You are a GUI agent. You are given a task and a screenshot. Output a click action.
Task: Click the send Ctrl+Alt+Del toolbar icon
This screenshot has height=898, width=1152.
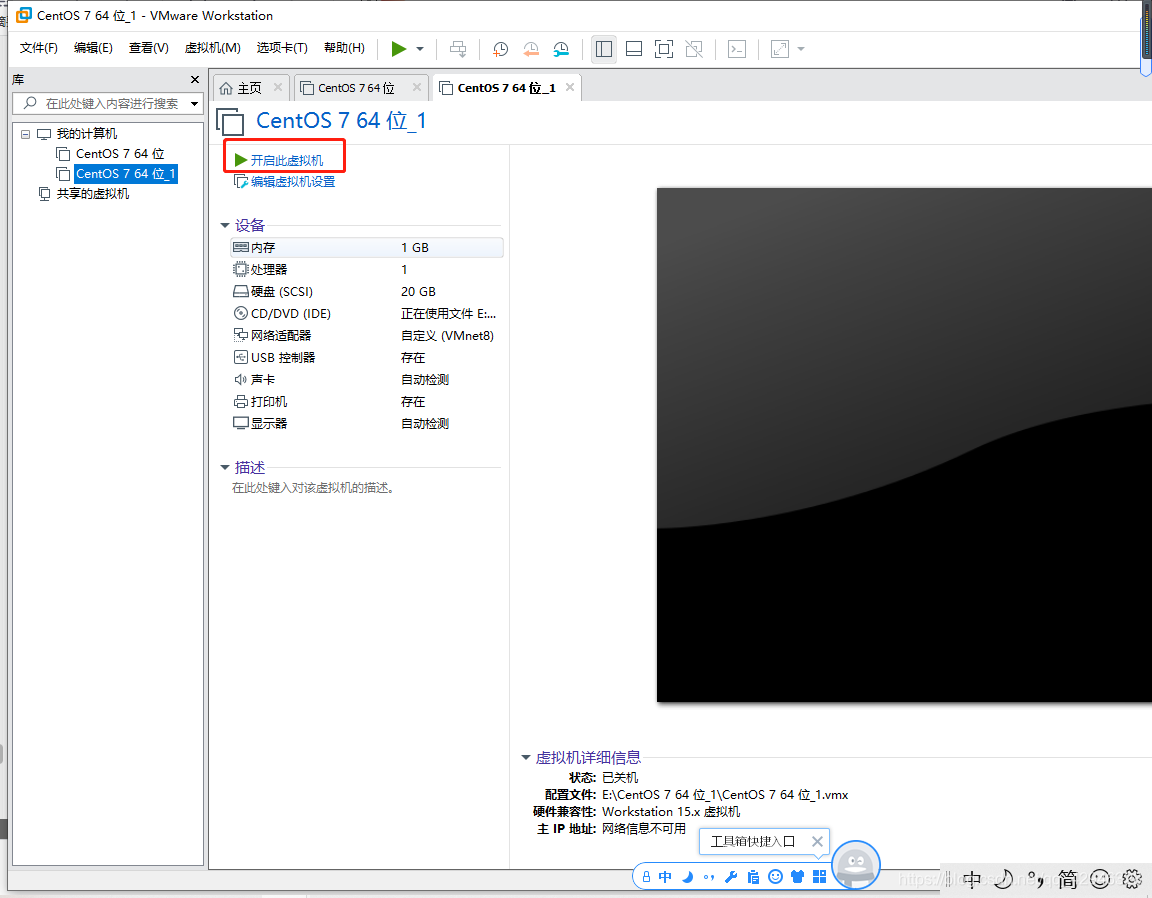click(x=458, y=49)
